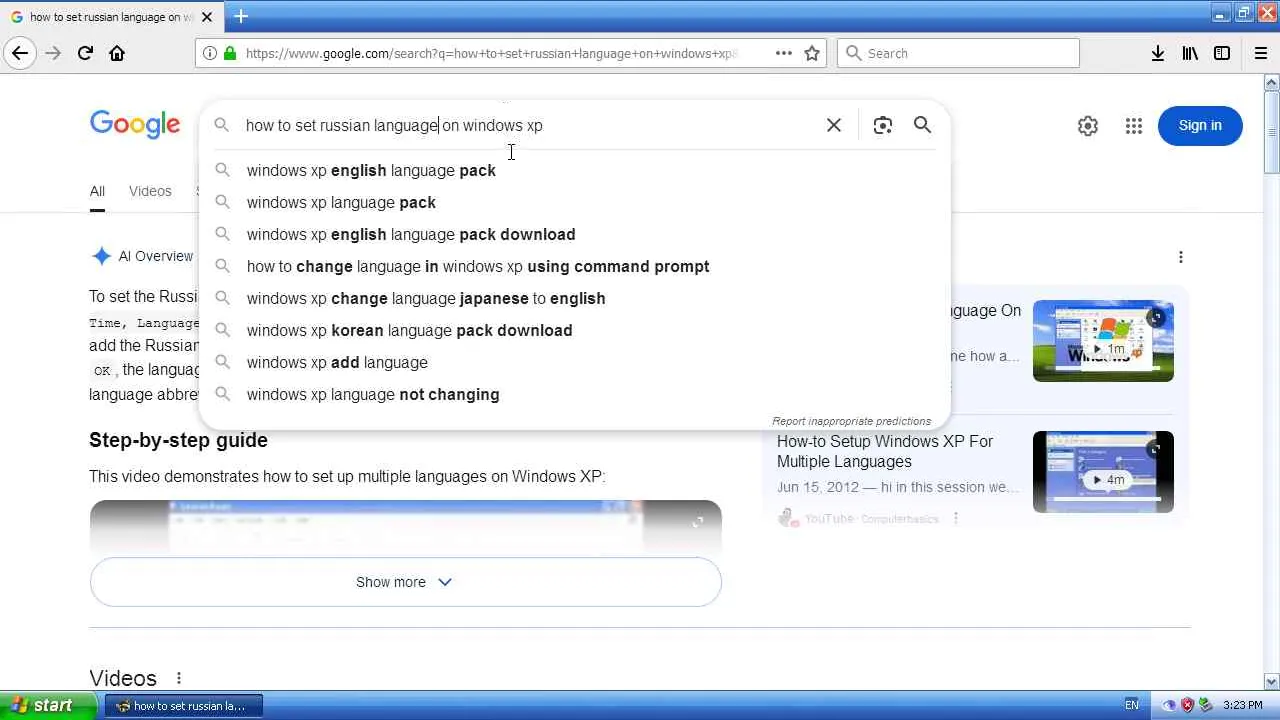The height and width of the screenshot is (720, 1280).
Task: Switch to the All results tab
Action: 97,191
